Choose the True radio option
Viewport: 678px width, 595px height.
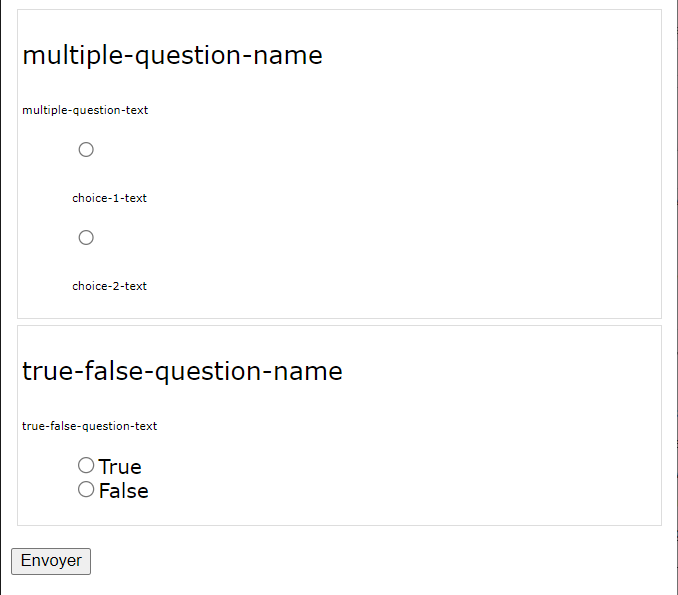pos(86,465)
